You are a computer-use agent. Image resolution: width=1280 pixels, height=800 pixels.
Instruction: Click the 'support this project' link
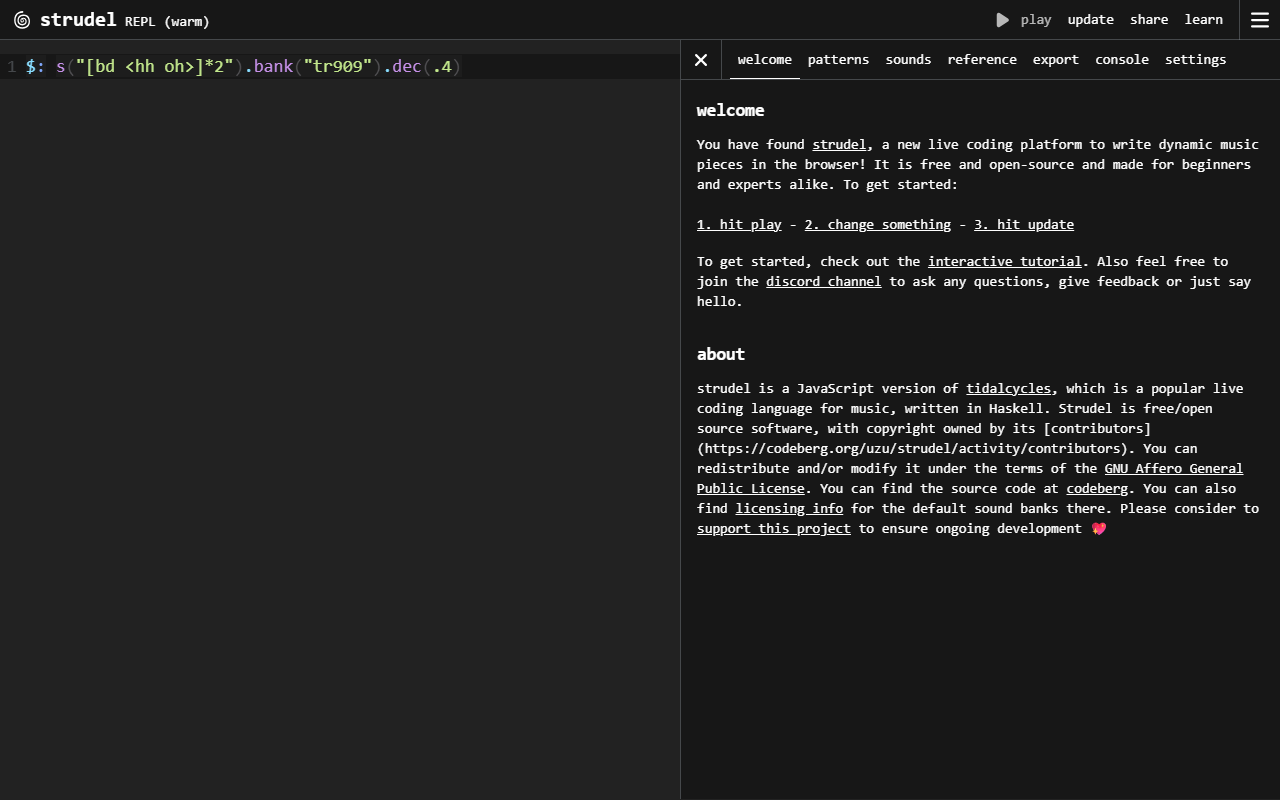tap(774, 529)
